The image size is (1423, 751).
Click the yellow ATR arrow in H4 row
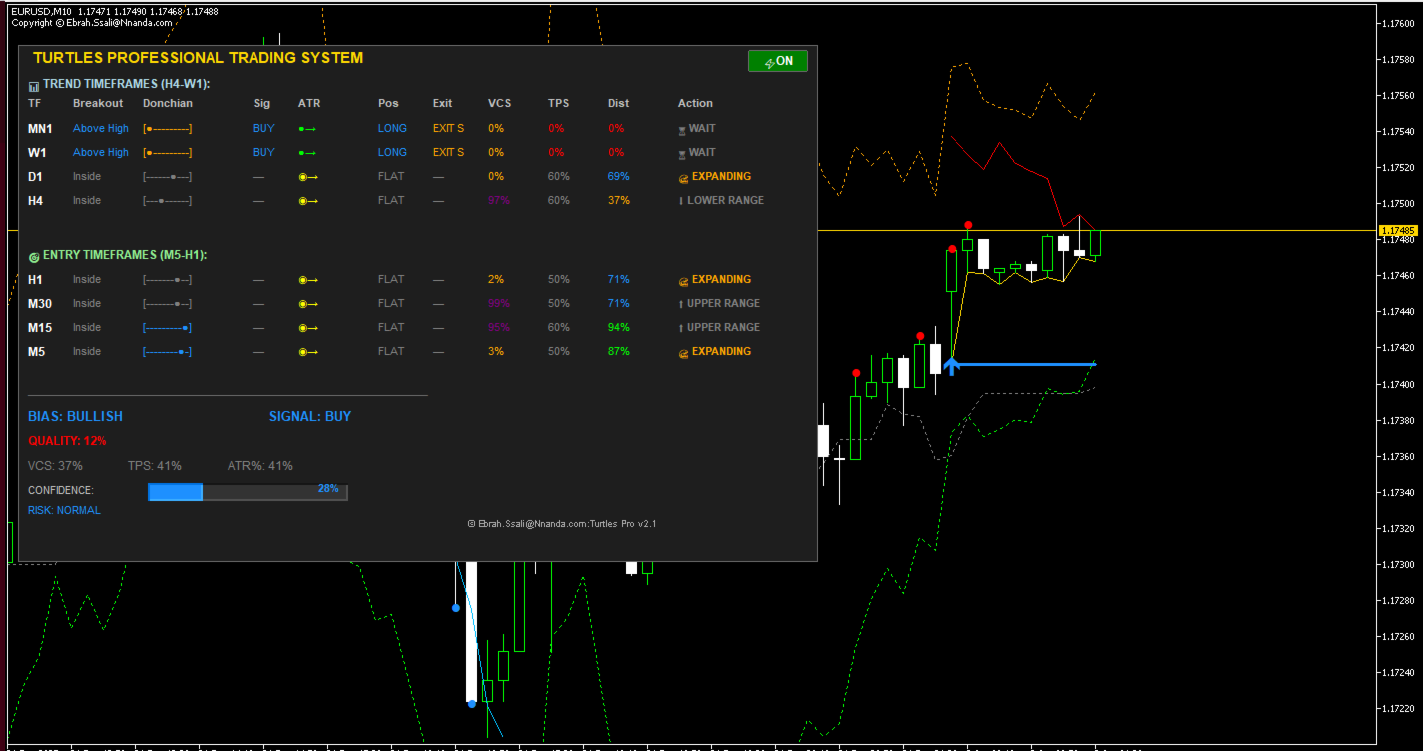pos(308,201)
